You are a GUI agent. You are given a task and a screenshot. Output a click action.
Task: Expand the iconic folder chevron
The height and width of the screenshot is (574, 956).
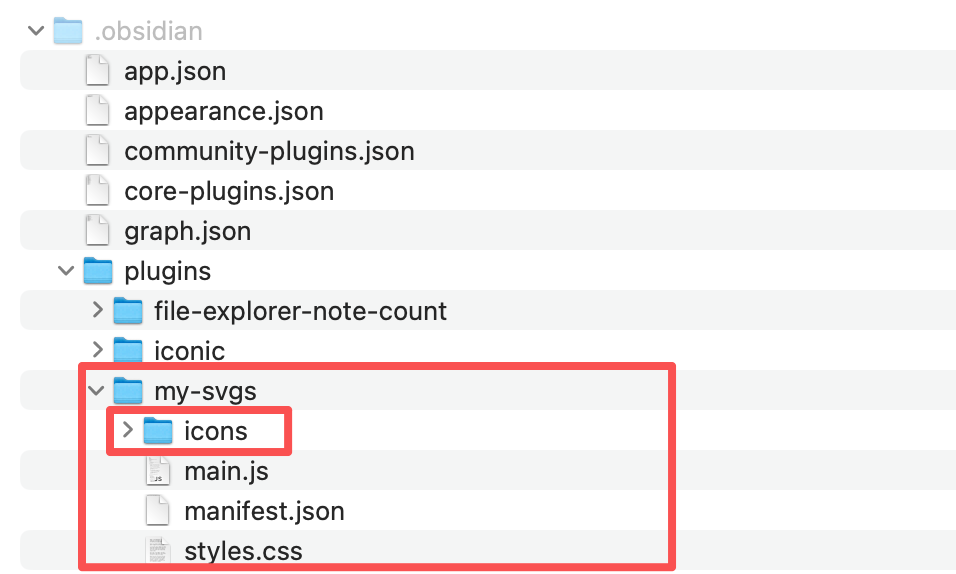pyautogui.click(x=97, y=350)
